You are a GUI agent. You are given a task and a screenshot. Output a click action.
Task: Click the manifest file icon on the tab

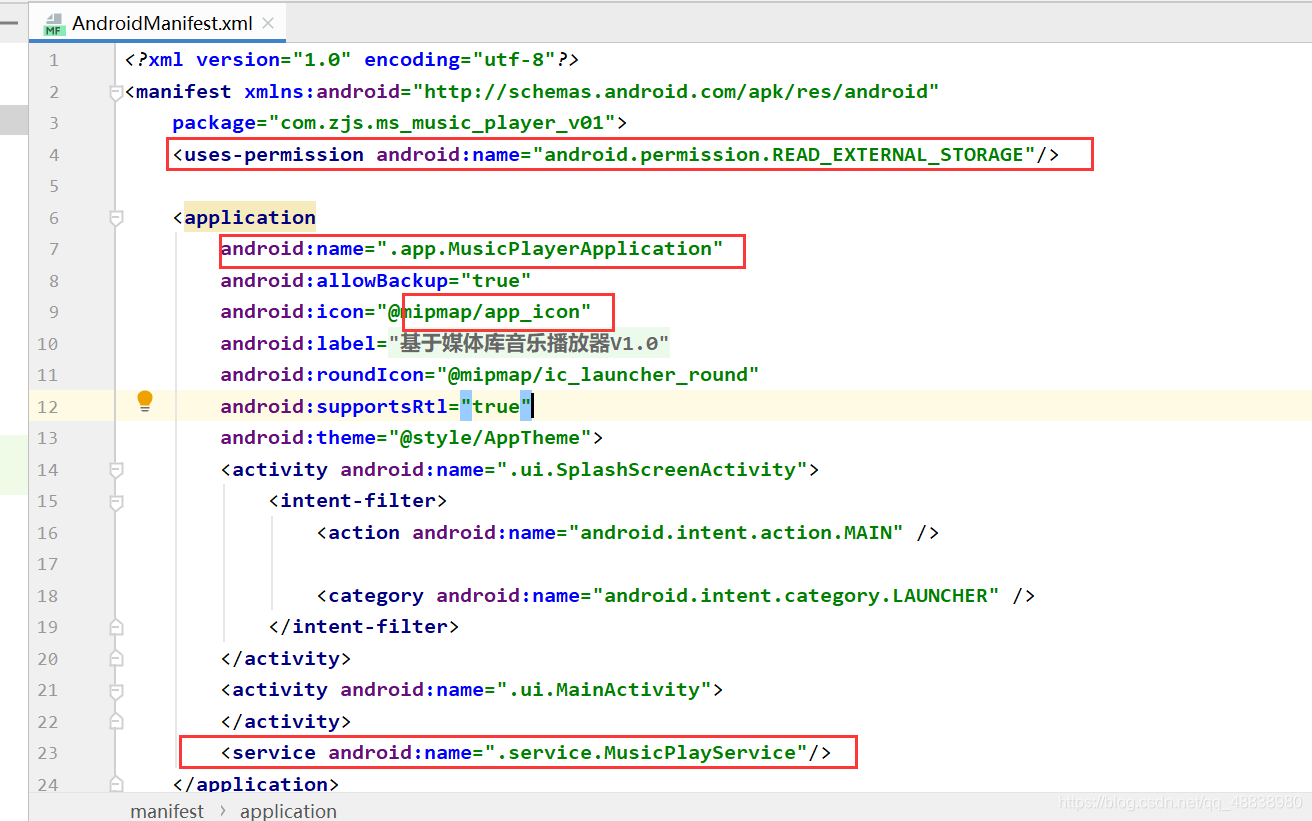[54, 24]
